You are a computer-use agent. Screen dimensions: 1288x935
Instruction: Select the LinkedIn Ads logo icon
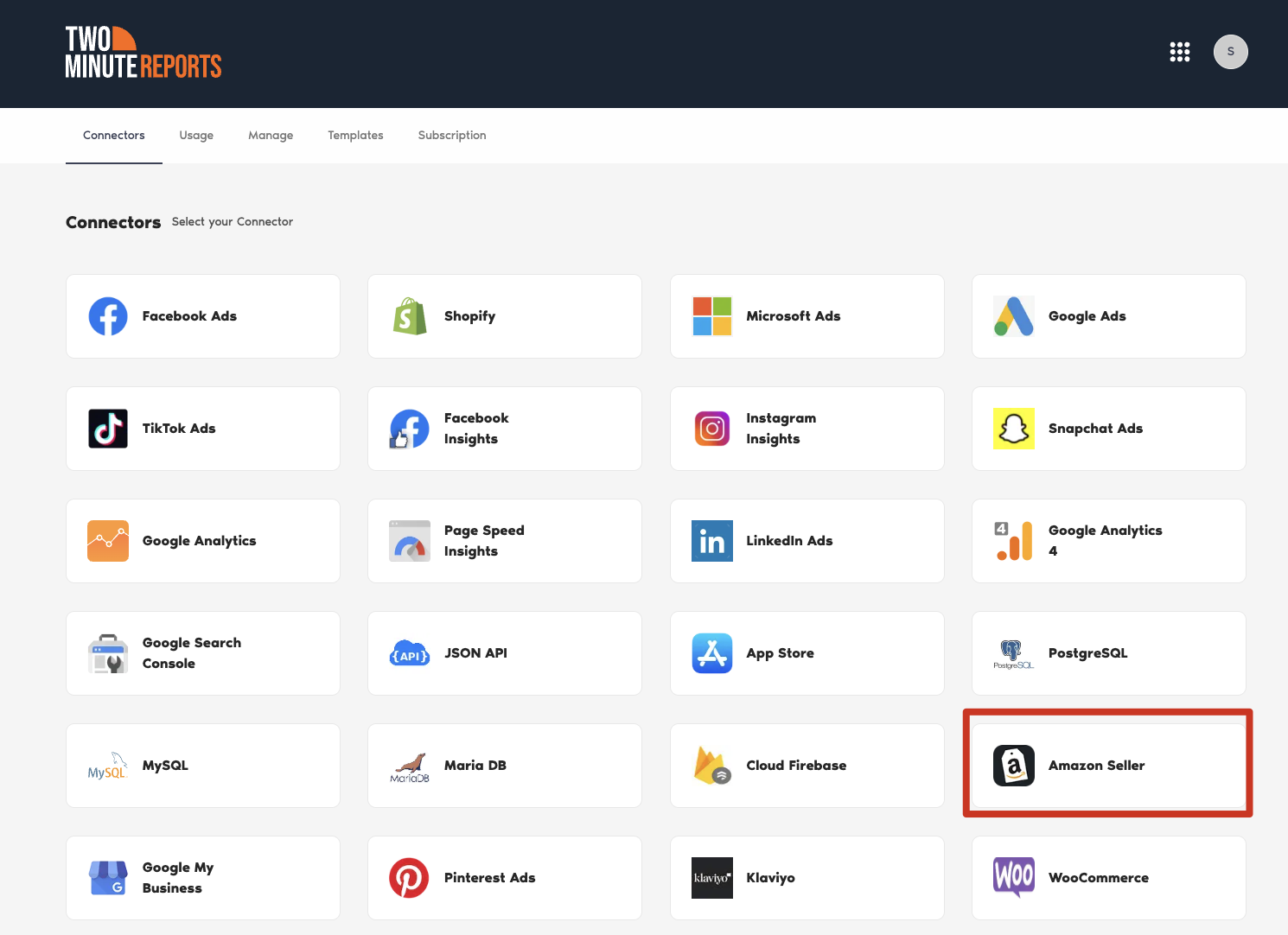click(x=712, y=541)
